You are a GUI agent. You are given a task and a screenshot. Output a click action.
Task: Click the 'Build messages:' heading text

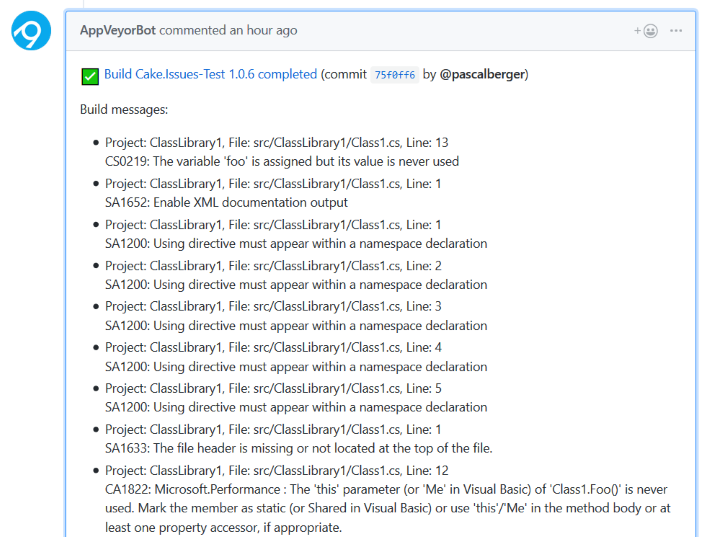pos(124,109)
